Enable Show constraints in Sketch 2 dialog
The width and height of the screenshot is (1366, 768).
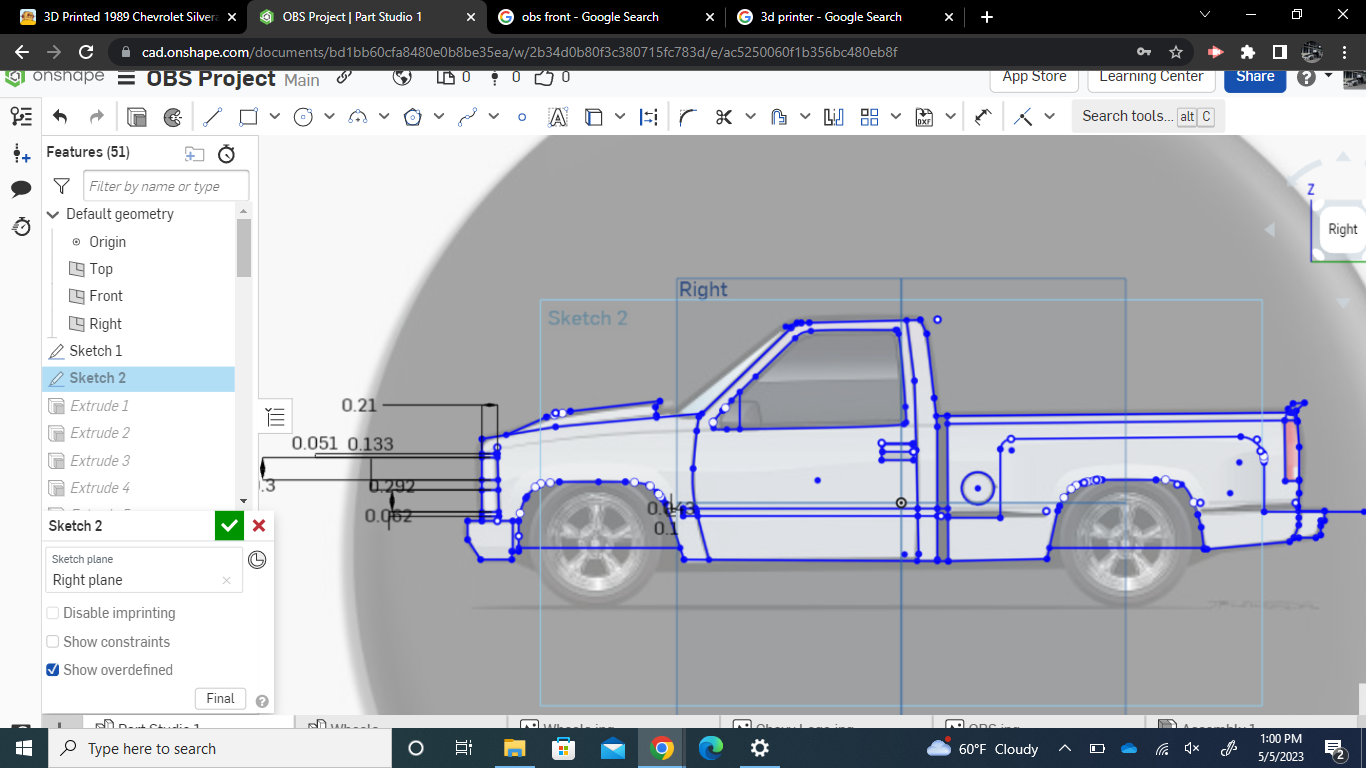[x=52, y=641]
